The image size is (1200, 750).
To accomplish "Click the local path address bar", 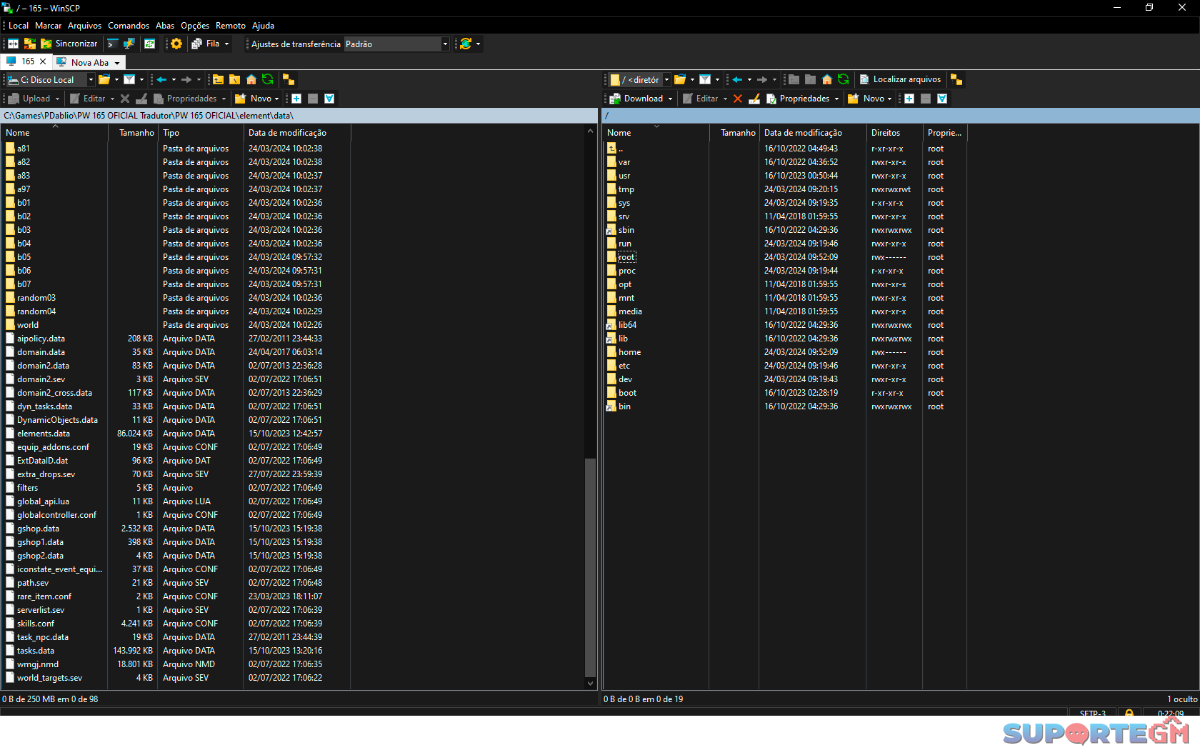I will point(299,116).
